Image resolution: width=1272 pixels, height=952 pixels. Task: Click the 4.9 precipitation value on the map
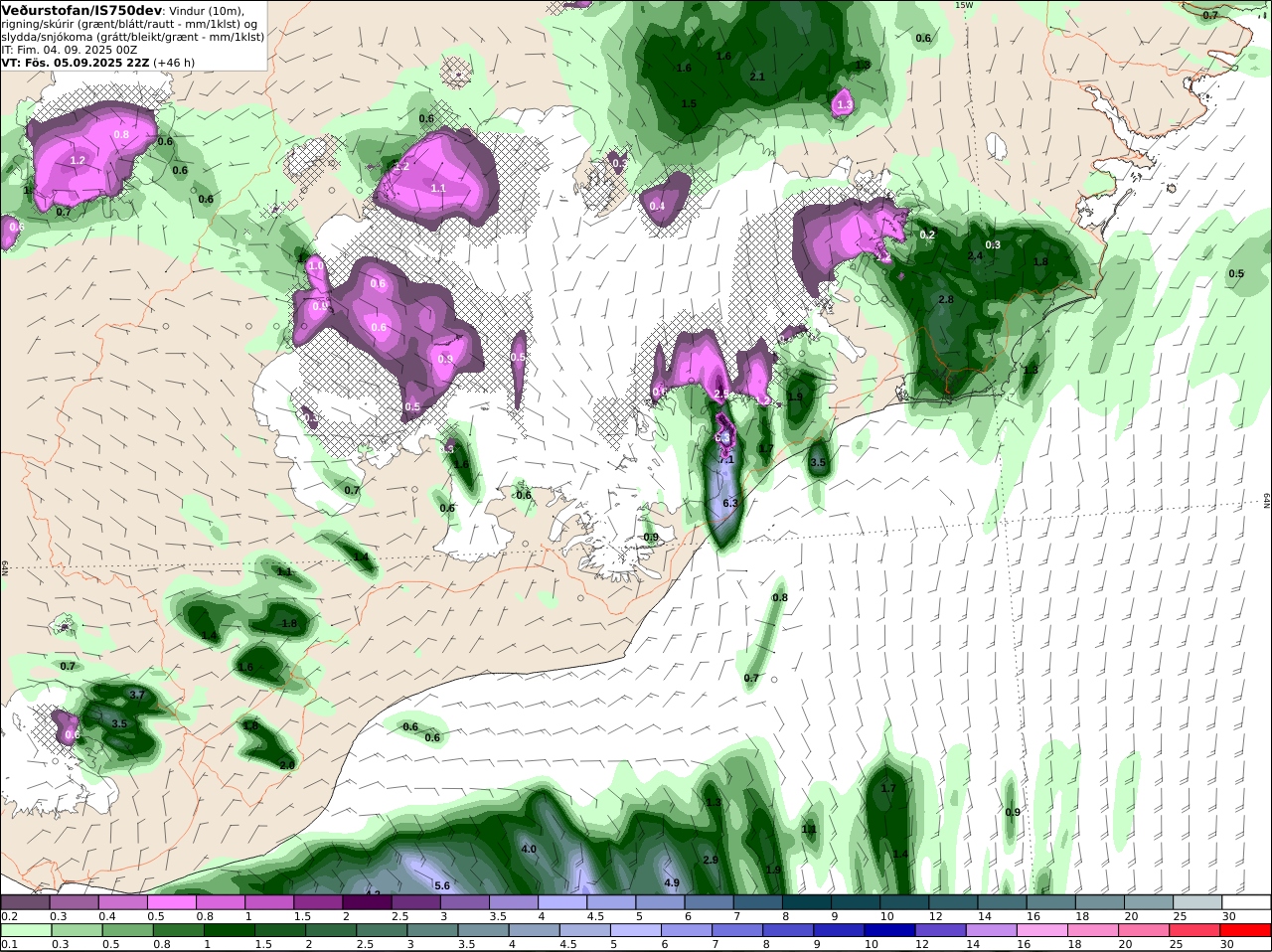click(x=672, y=882)
